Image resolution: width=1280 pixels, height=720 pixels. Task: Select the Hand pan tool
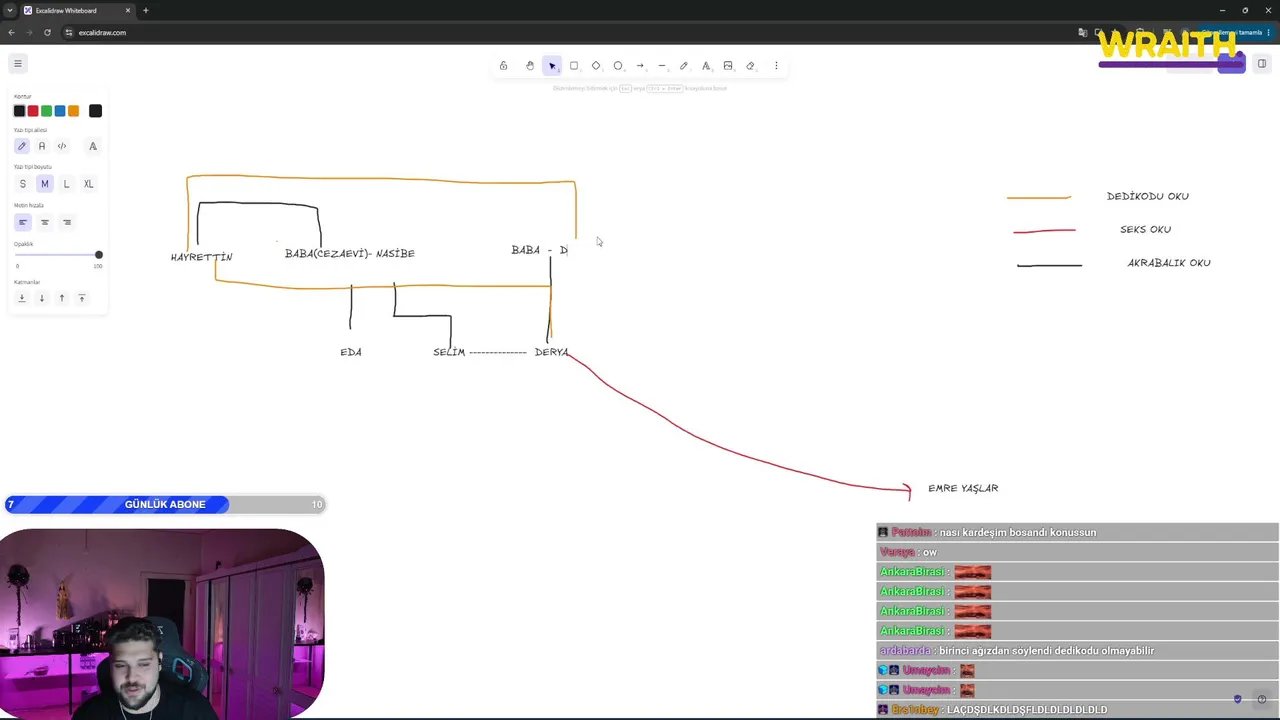[530, 66]
